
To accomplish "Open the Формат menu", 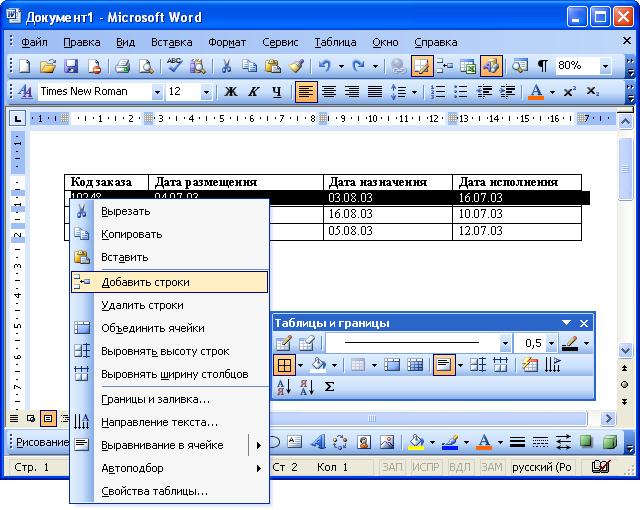I will (227, 42).
